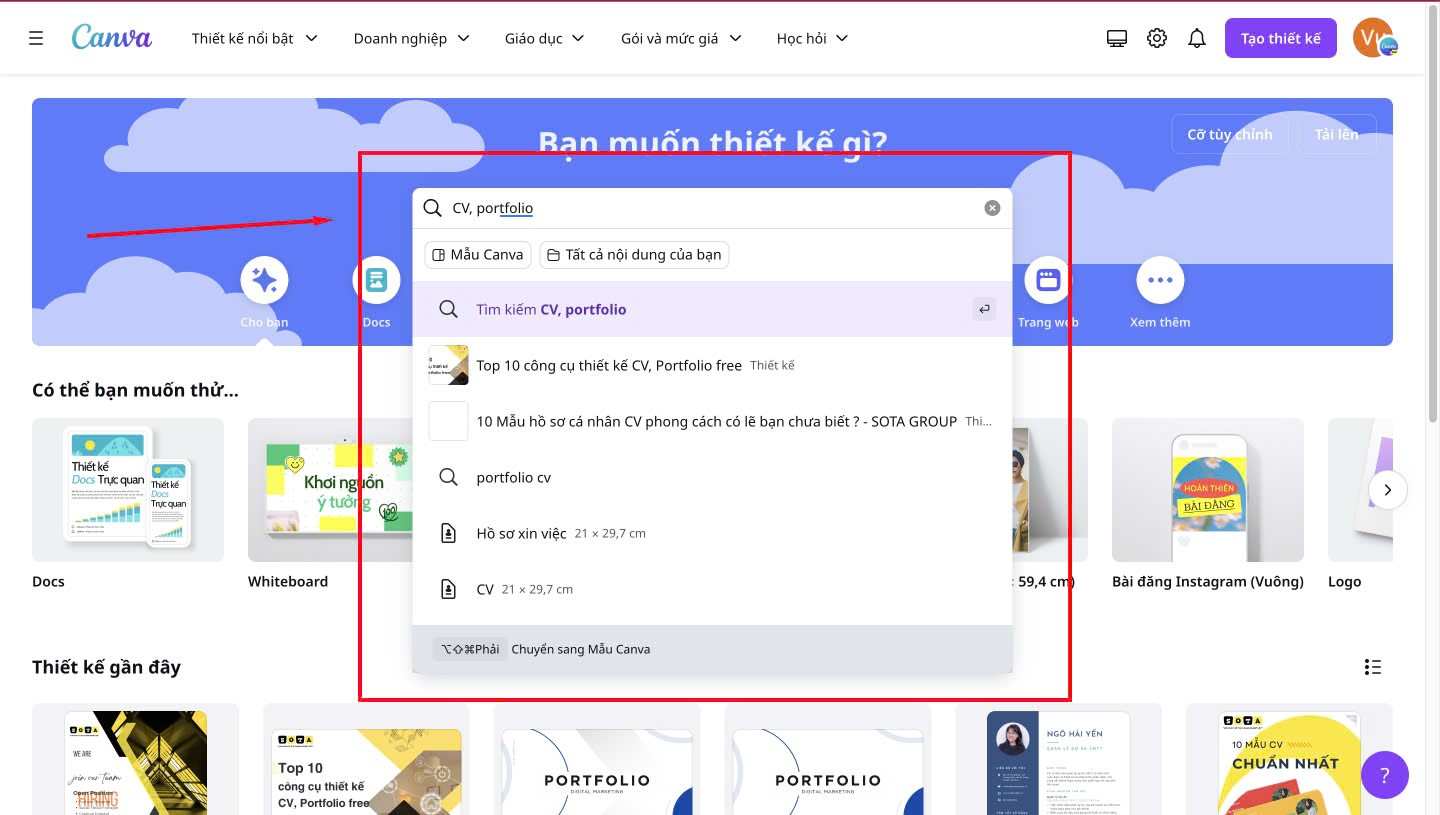The width and height of the screenshot is (1440, 815).
Task: Expand the Học hỏi menu
Action: coord(812,38)
